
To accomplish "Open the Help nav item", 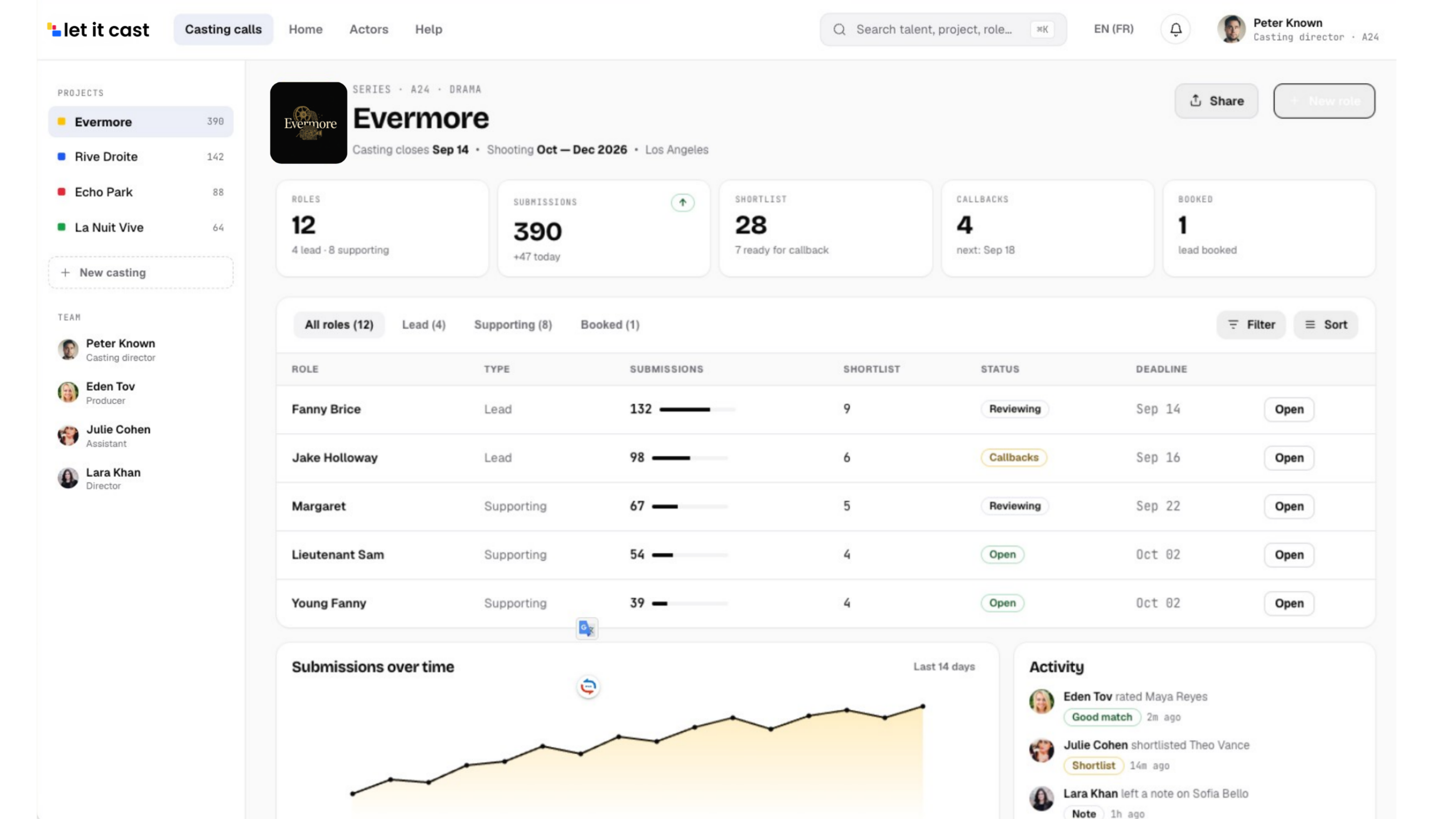I will (x=428, y=29).
